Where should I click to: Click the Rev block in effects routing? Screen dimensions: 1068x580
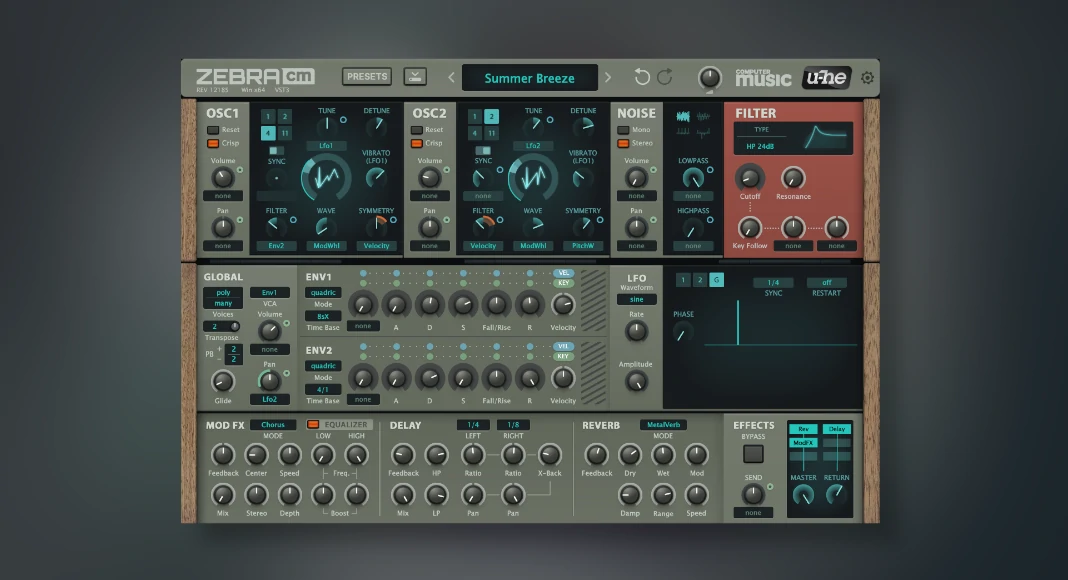[x=803, y=429]
